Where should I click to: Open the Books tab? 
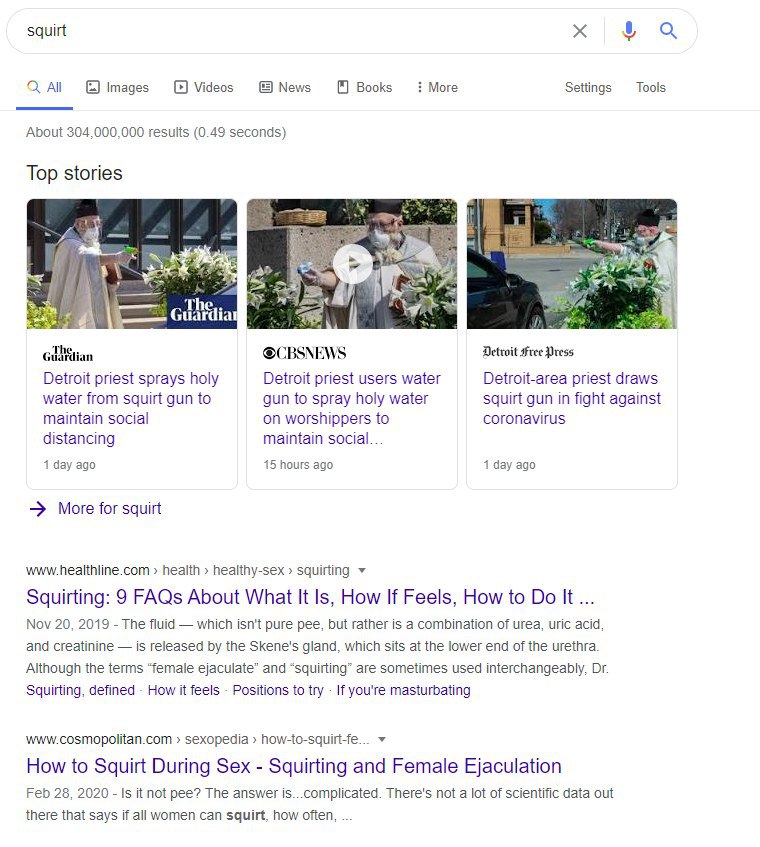coord(364,88)
